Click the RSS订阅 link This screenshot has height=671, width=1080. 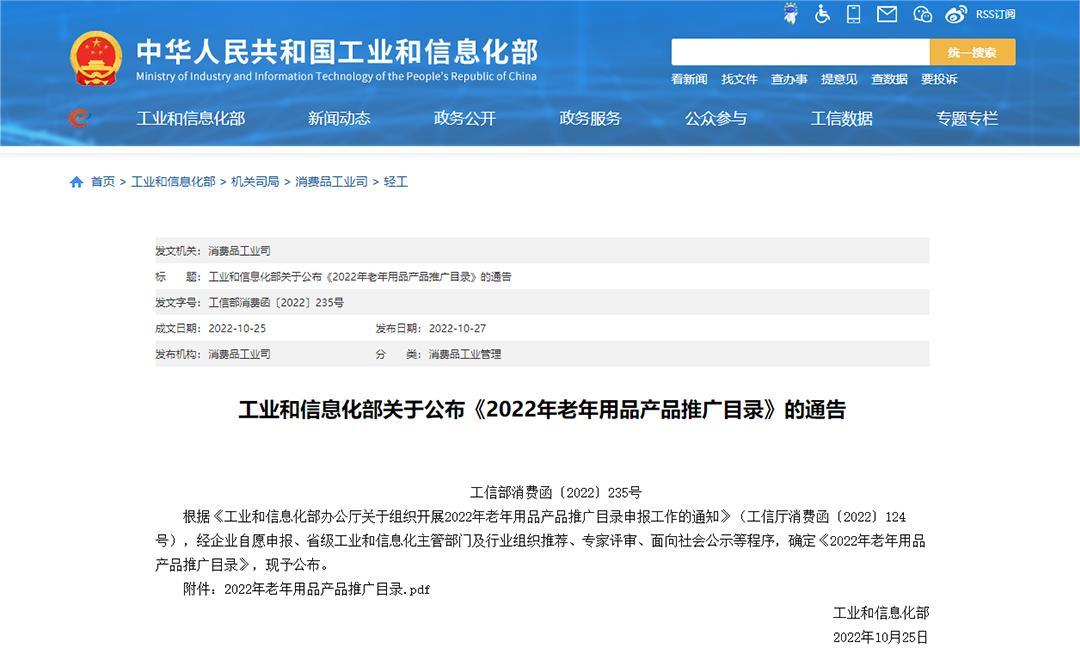pyautogui.click(x=995, y=14)
